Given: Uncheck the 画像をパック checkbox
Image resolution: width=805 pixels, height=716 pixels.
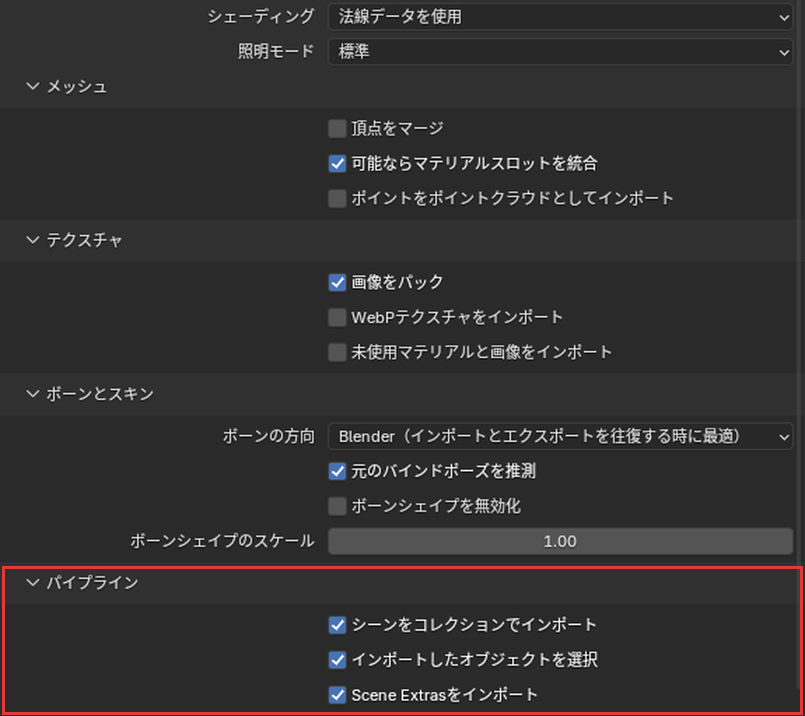Looking at the screenshot, I should 337,282.
